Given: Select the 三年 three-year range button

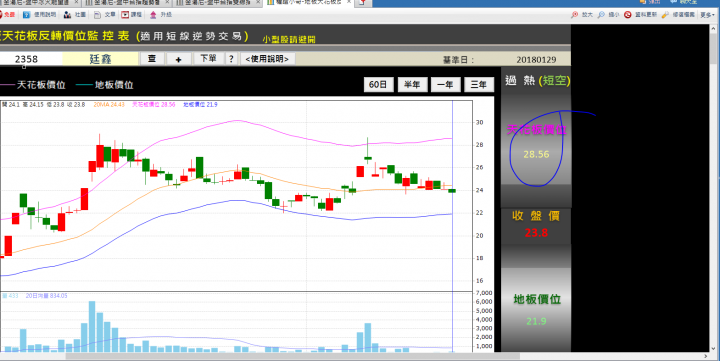Looking at the screenshot, I should point(479,85).
